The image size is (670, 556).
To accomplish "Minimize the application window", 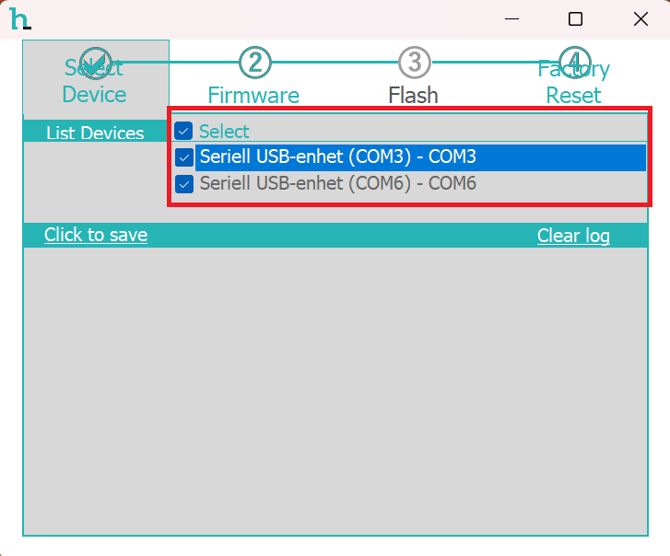I will tap(512, 19).
